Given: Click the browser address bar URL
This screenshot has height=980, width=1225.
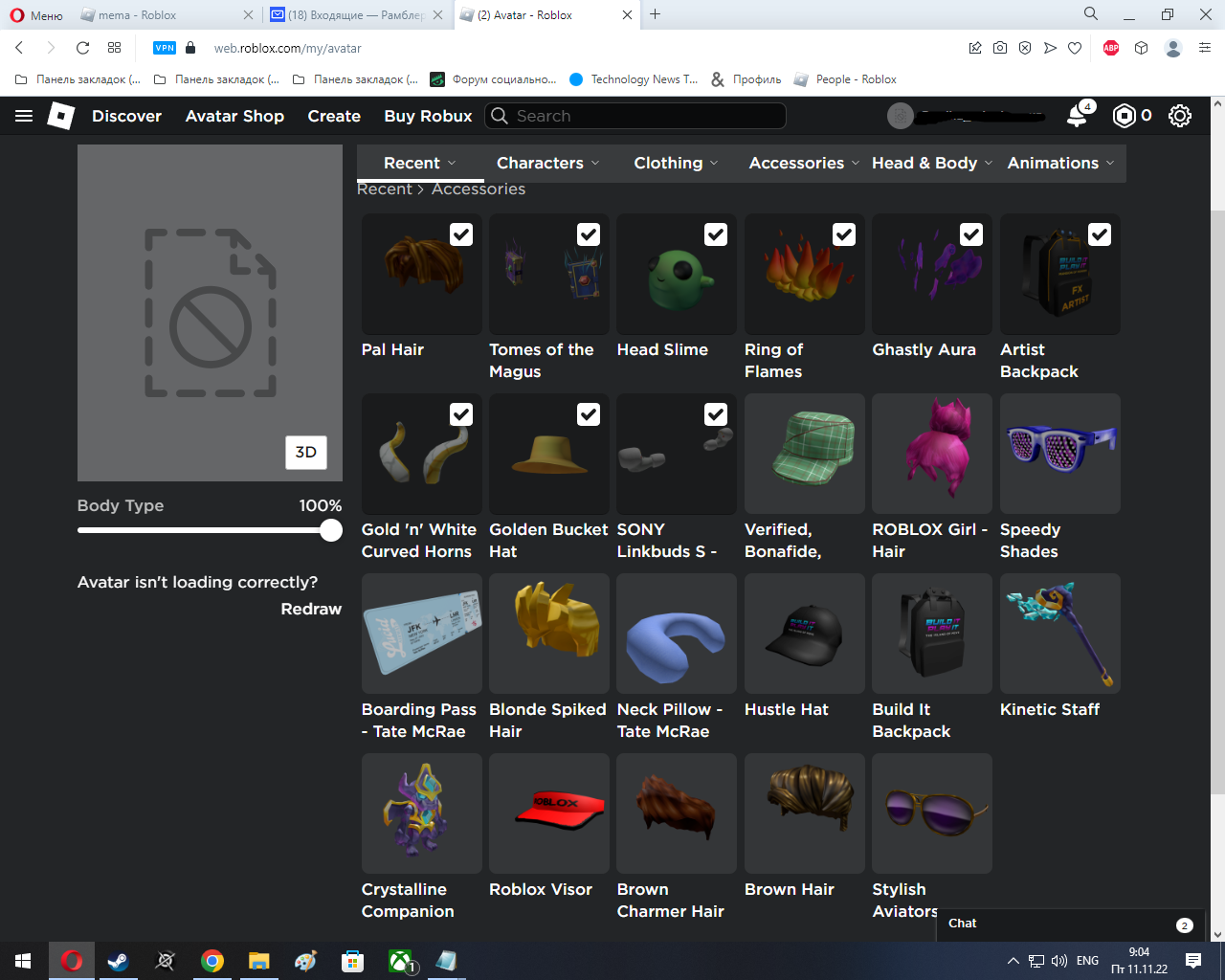Looking at the screenshot, I should click(x=287, y=48).
